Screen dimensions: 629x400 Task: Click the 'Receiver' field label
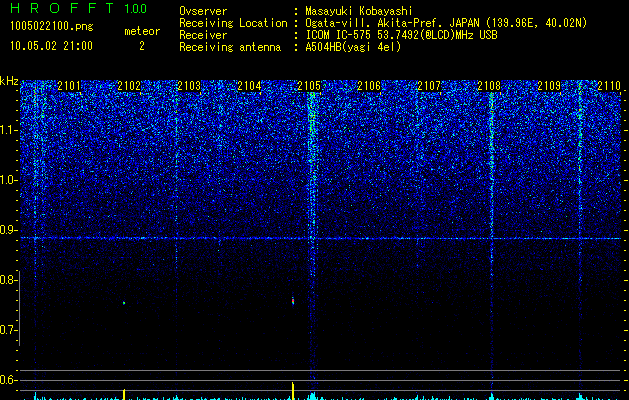pyautogui.click(x=203, y=35)
